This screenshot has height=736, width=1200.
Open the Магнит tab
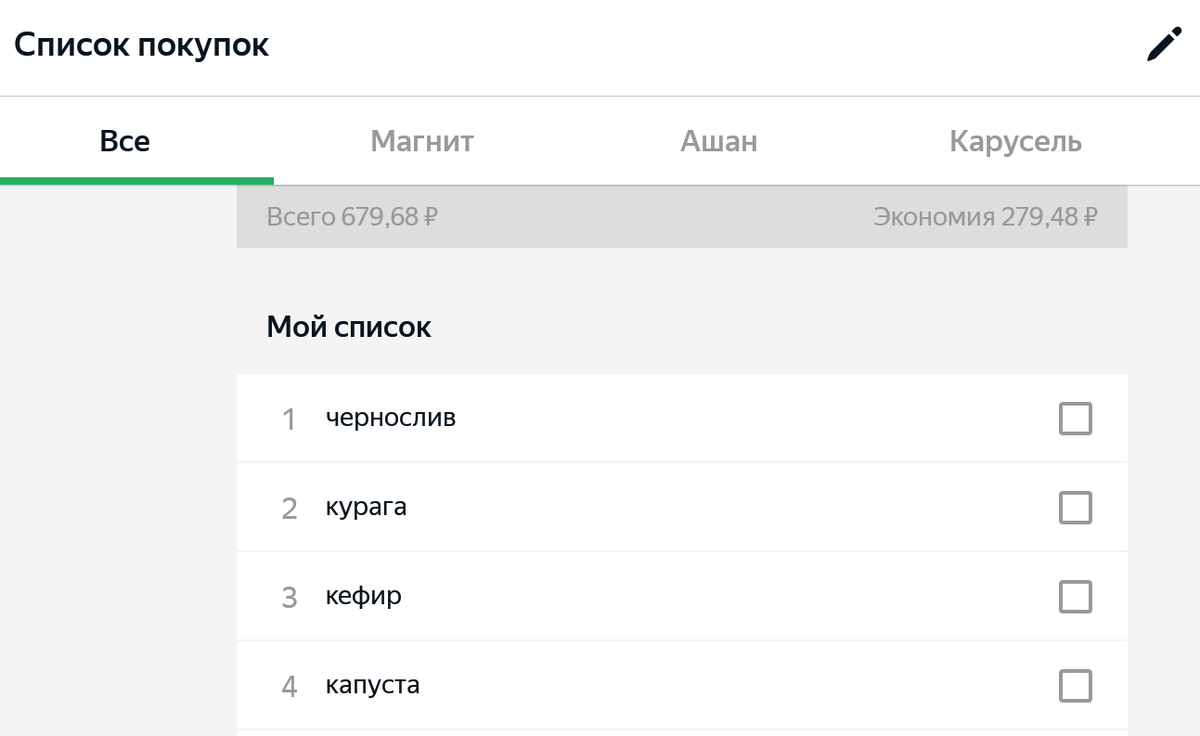[422, 141]
